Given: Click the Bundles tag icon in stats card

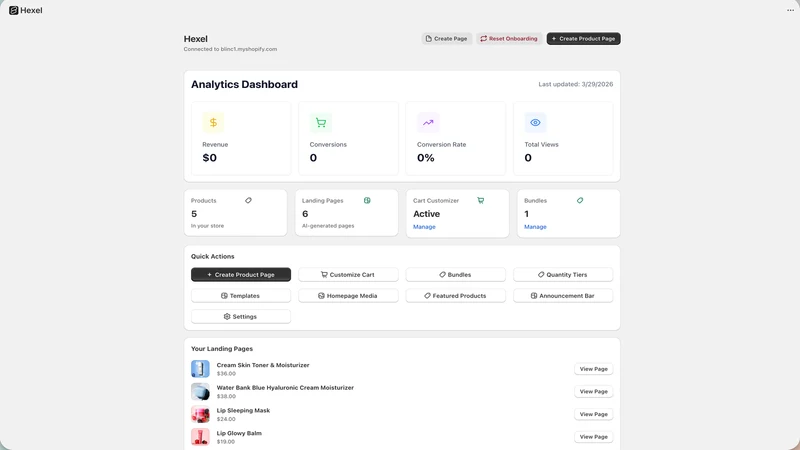Looking at the screenshot, I should (x=580, y=201).
